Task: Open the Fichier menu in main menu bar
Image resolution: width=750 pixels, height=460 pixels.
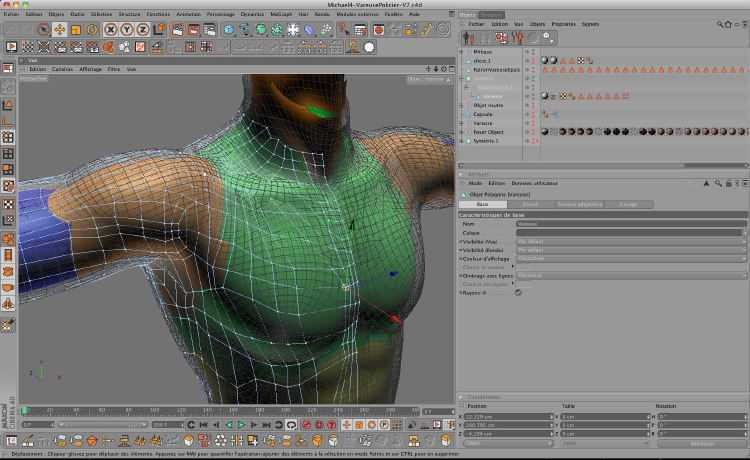Action: (x=11, y=14)
